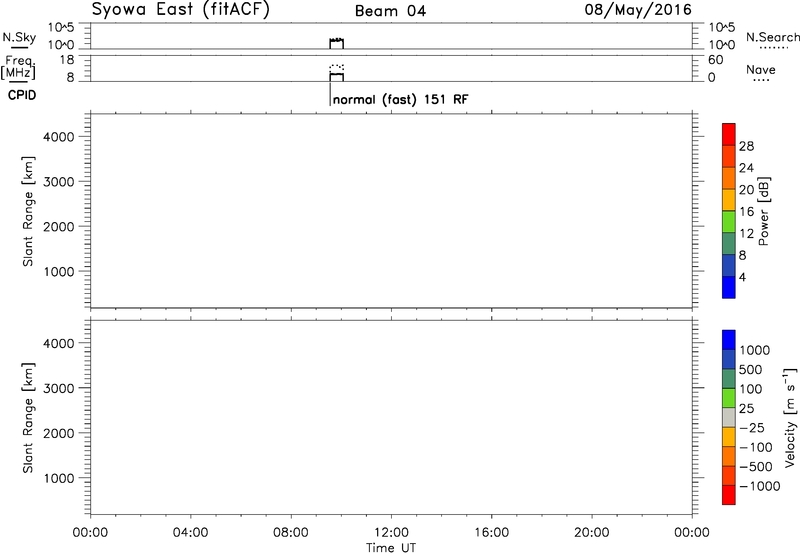
Task: Click the "18" tick on the frequency axis
Action: [67, 60]
